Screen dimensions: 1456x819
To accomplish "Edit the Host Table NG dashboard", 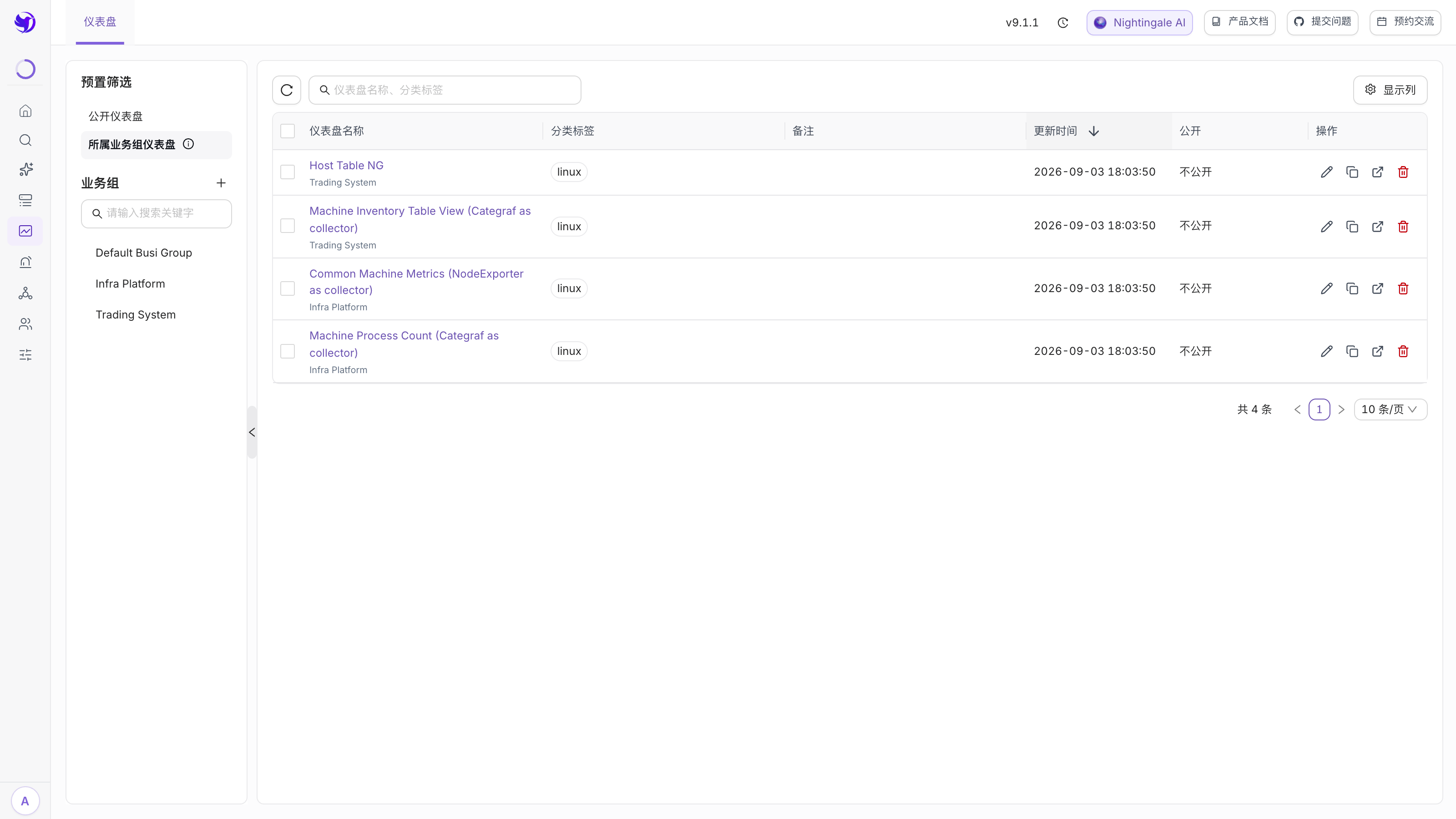I will [1327, 172].
